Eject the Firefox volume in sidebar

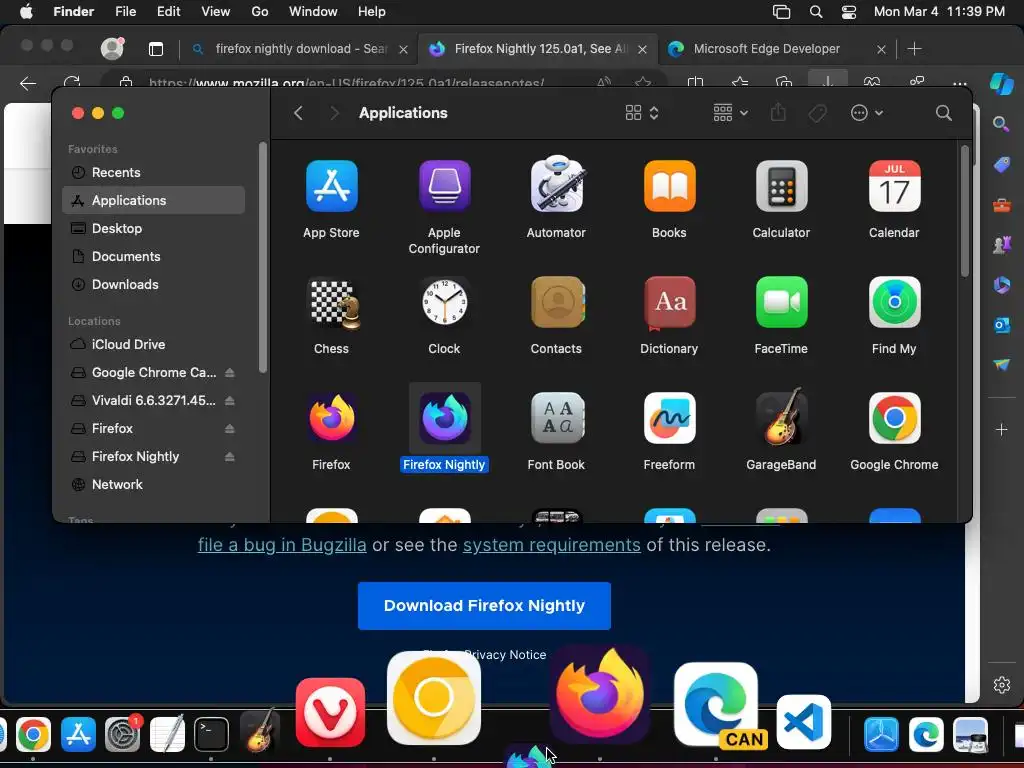230,428
